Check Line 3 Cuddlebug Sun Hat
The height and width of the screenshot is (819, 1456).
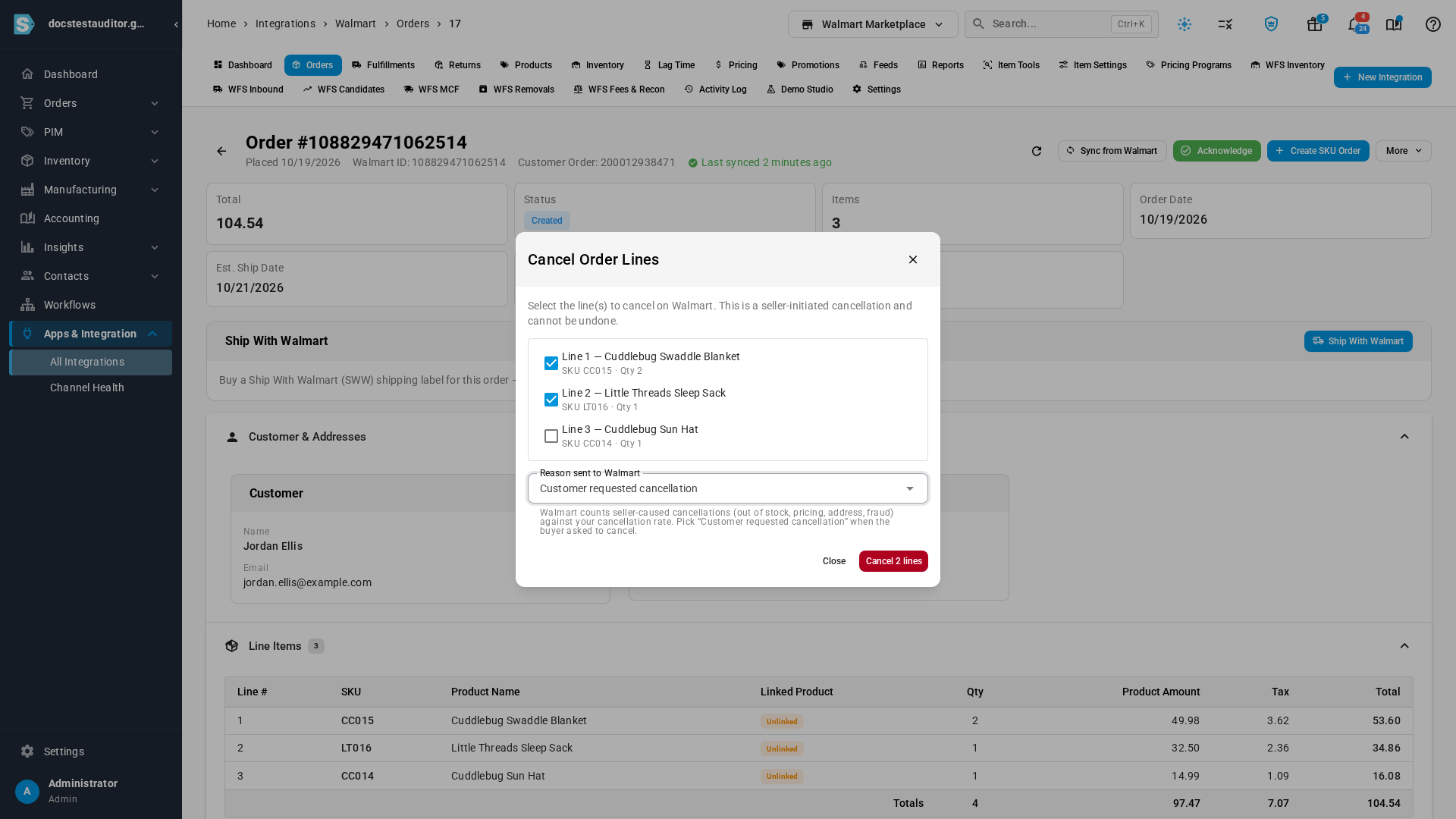point(551,436)
